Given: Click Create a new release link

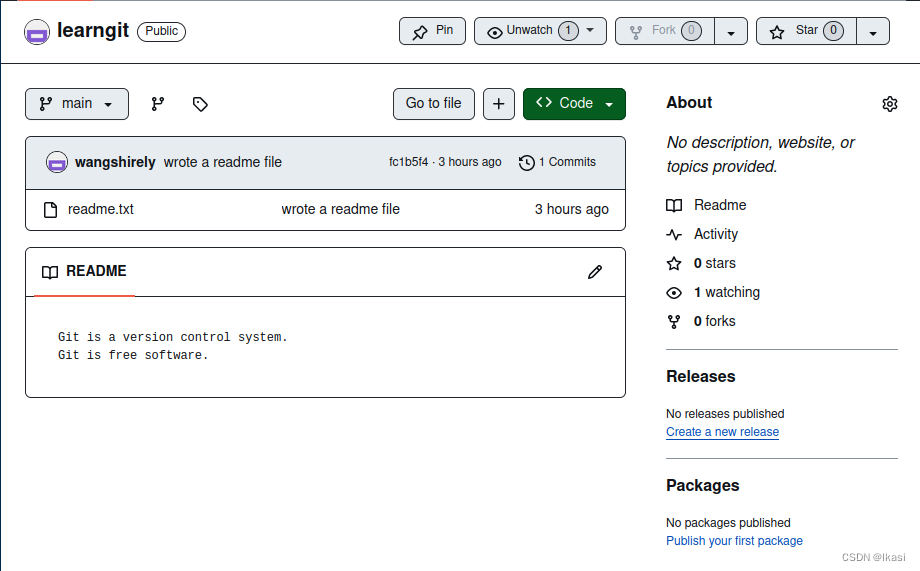Looking at the screenshot, I should point(722,432).
